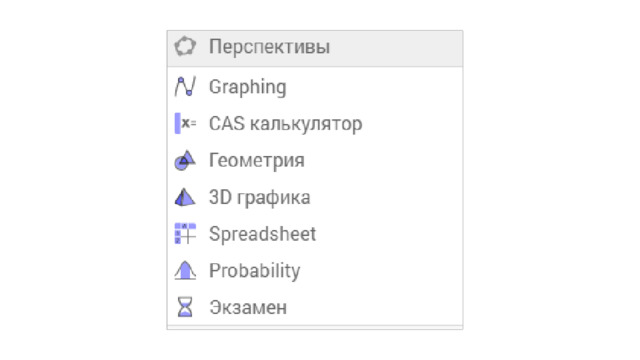Click the word калькулятор in the CAS entry
Viewport: 640px width, 360px height.
click(x=306, y=124)
